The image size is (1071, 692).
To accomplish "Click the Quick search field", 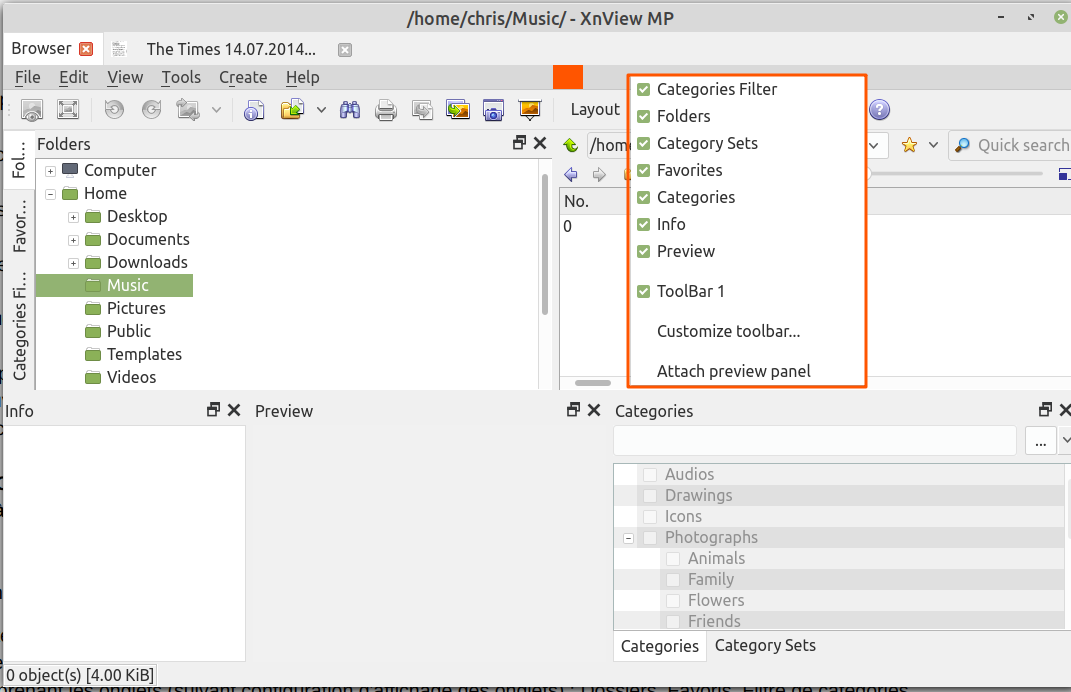I will coord(1020,145).
